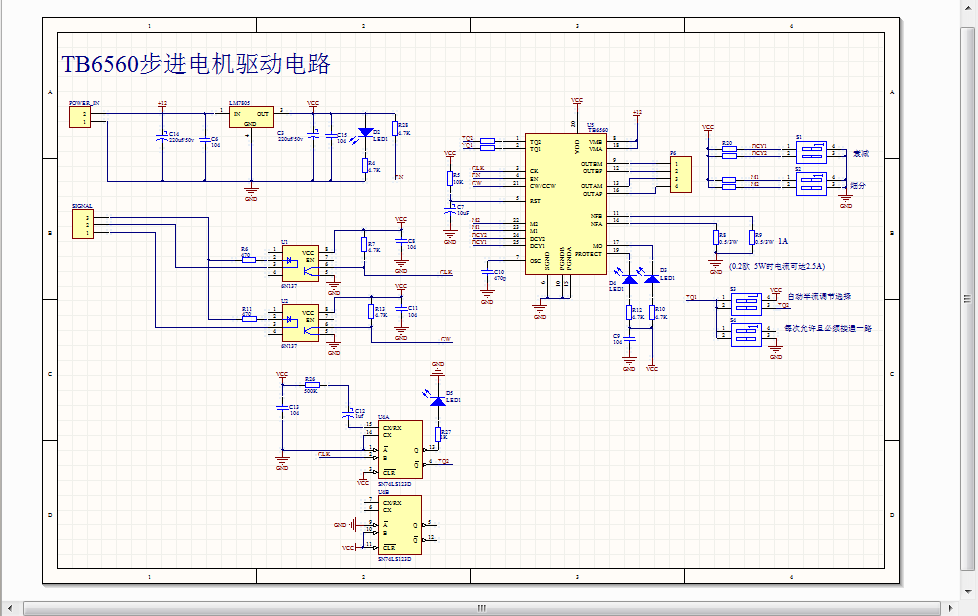The image size is (978, 616).
Task: Click the vertical scrollbar thumb
Action: point(967,299)
